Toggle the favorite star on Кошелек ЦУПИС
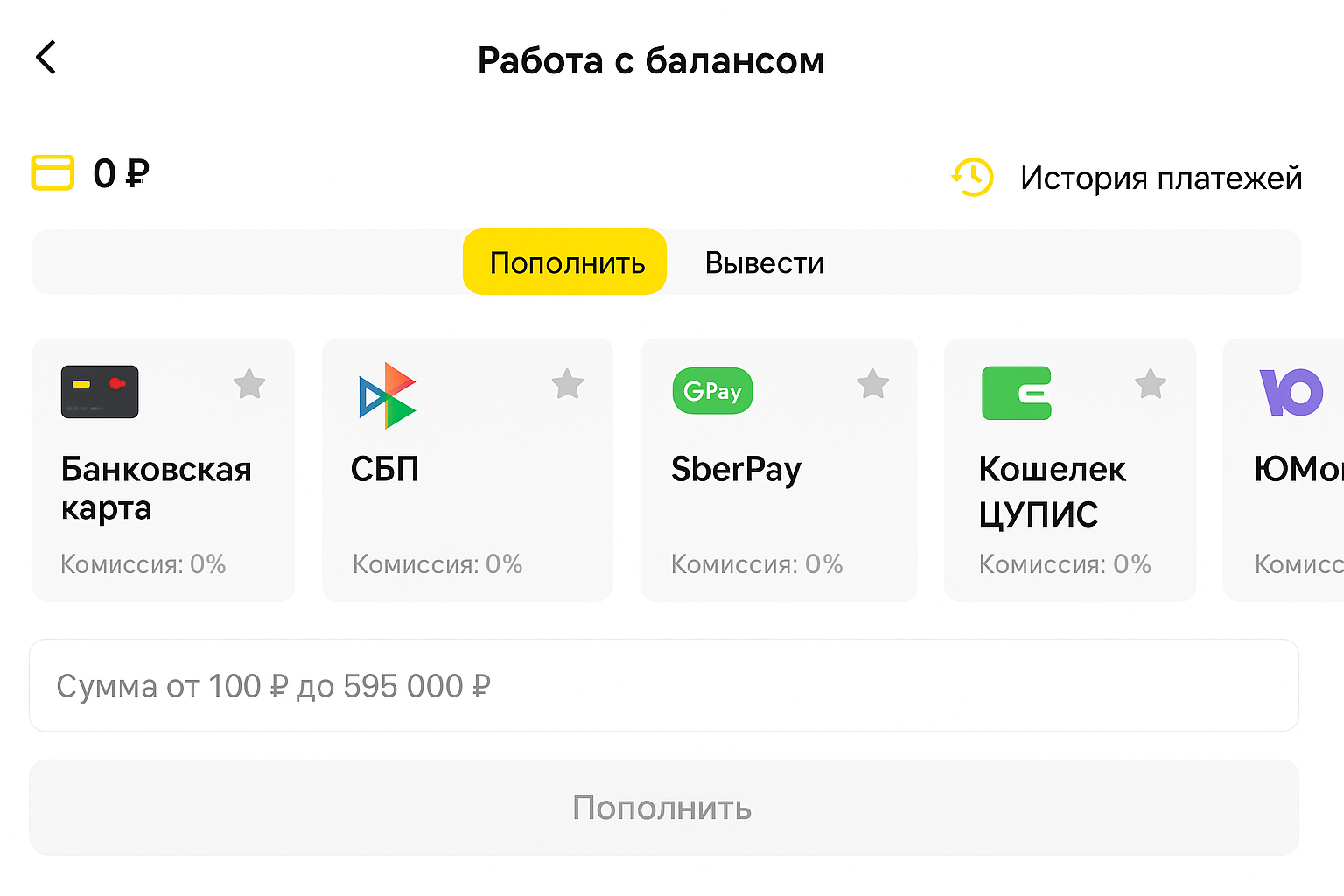 [1150, 383]
